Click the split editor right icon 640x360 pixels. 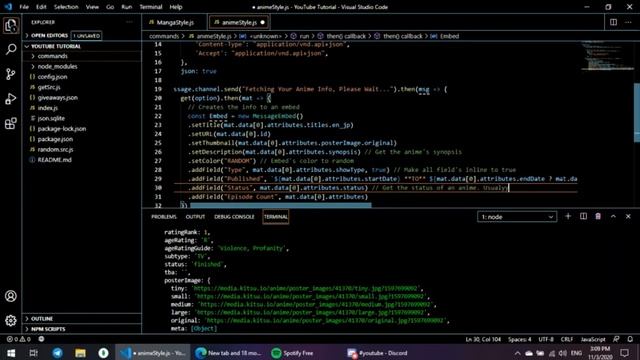point(613,22)
